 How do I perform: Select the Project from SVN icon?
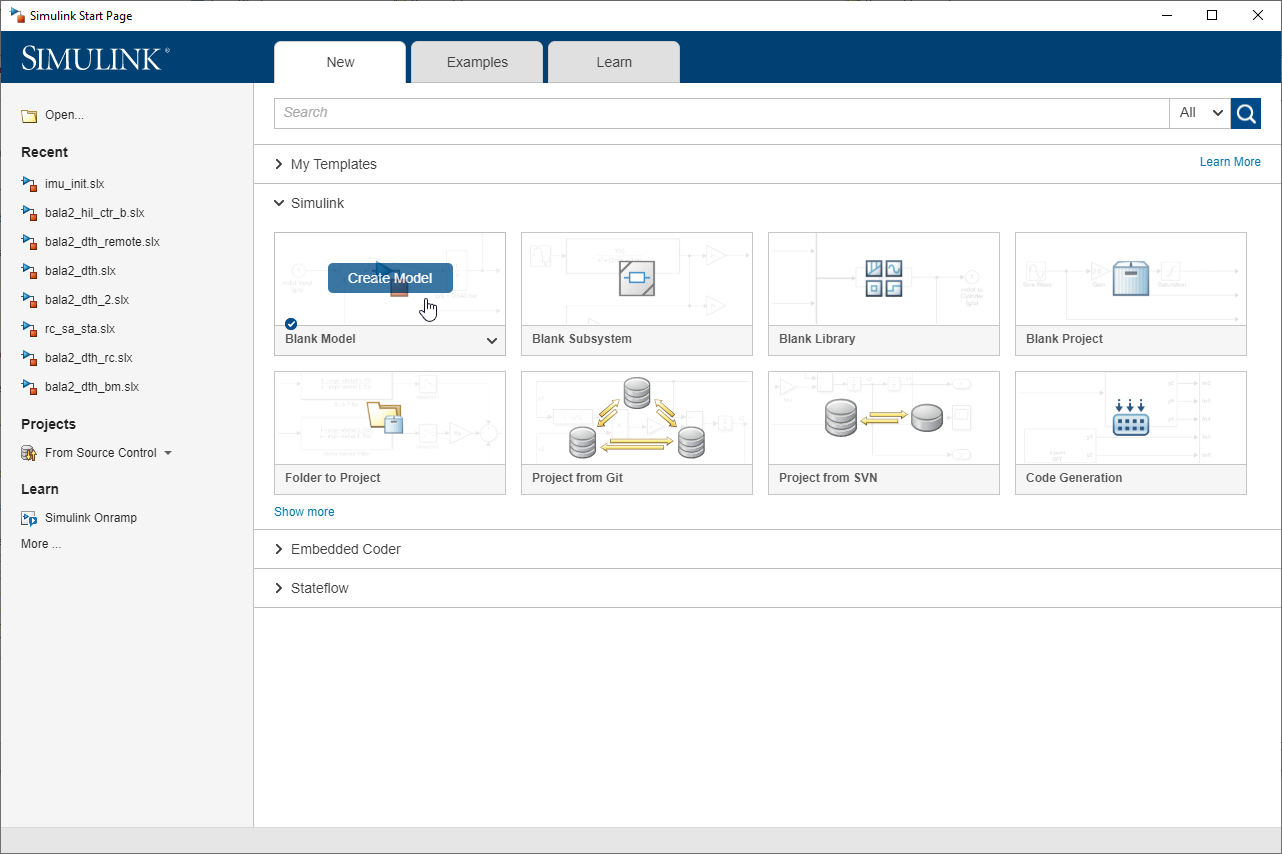(884, 417)
